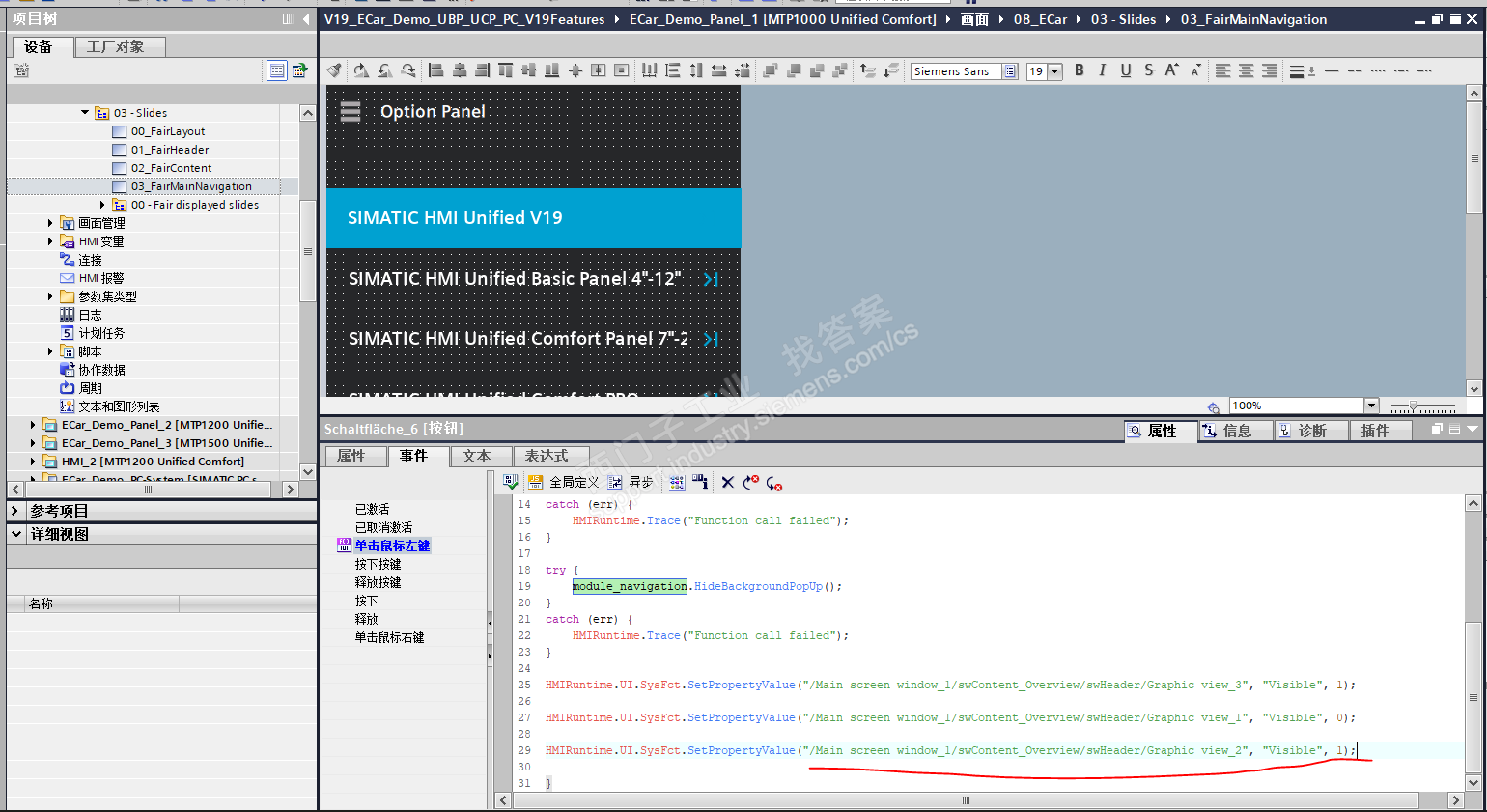Align selected objects to bottom edge
This screenshot has width=1487, height=812.
[551, 70]
